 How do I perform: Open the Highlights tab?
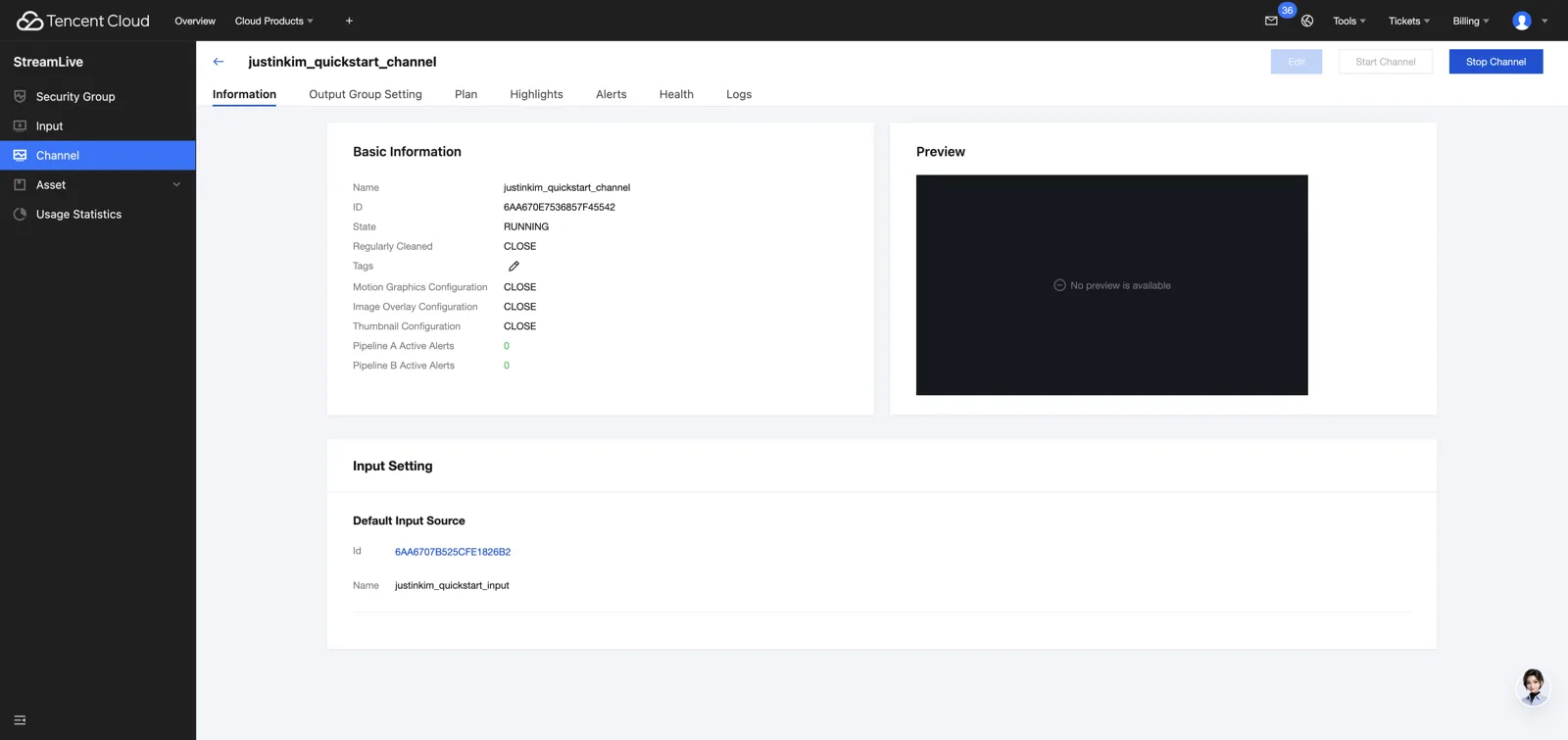pos(536,94)
